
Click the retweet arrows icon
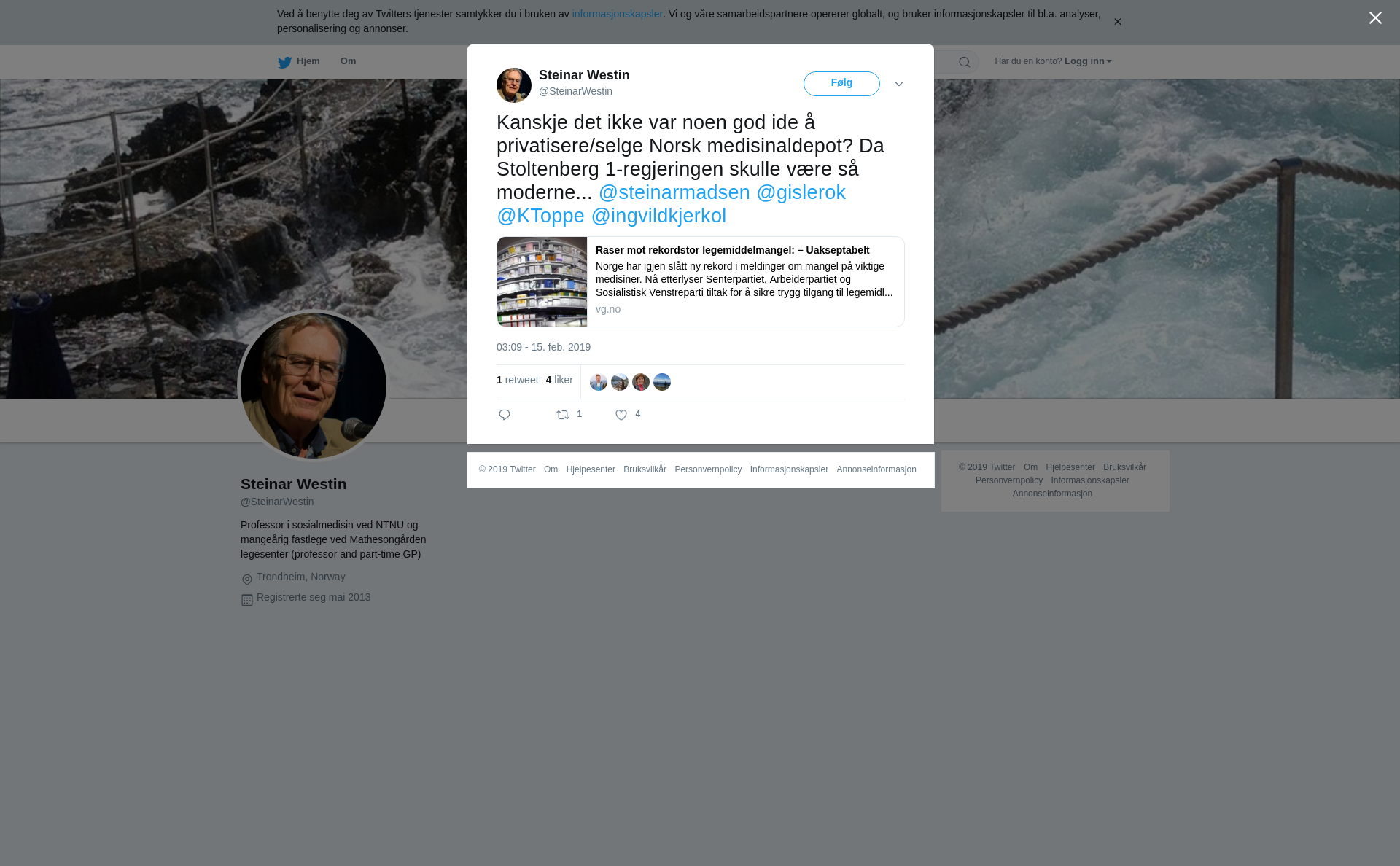[x=563, y=415]
